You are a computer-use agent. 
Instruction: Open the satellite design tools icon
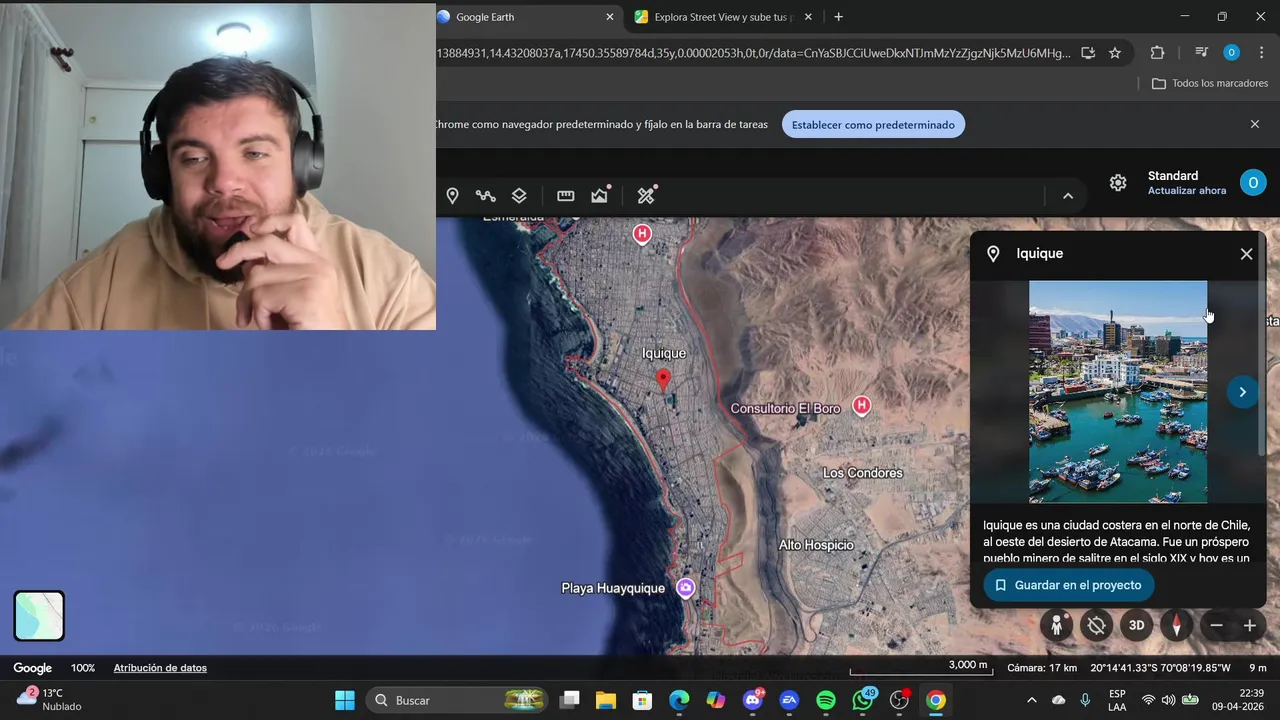click(647, 196)
